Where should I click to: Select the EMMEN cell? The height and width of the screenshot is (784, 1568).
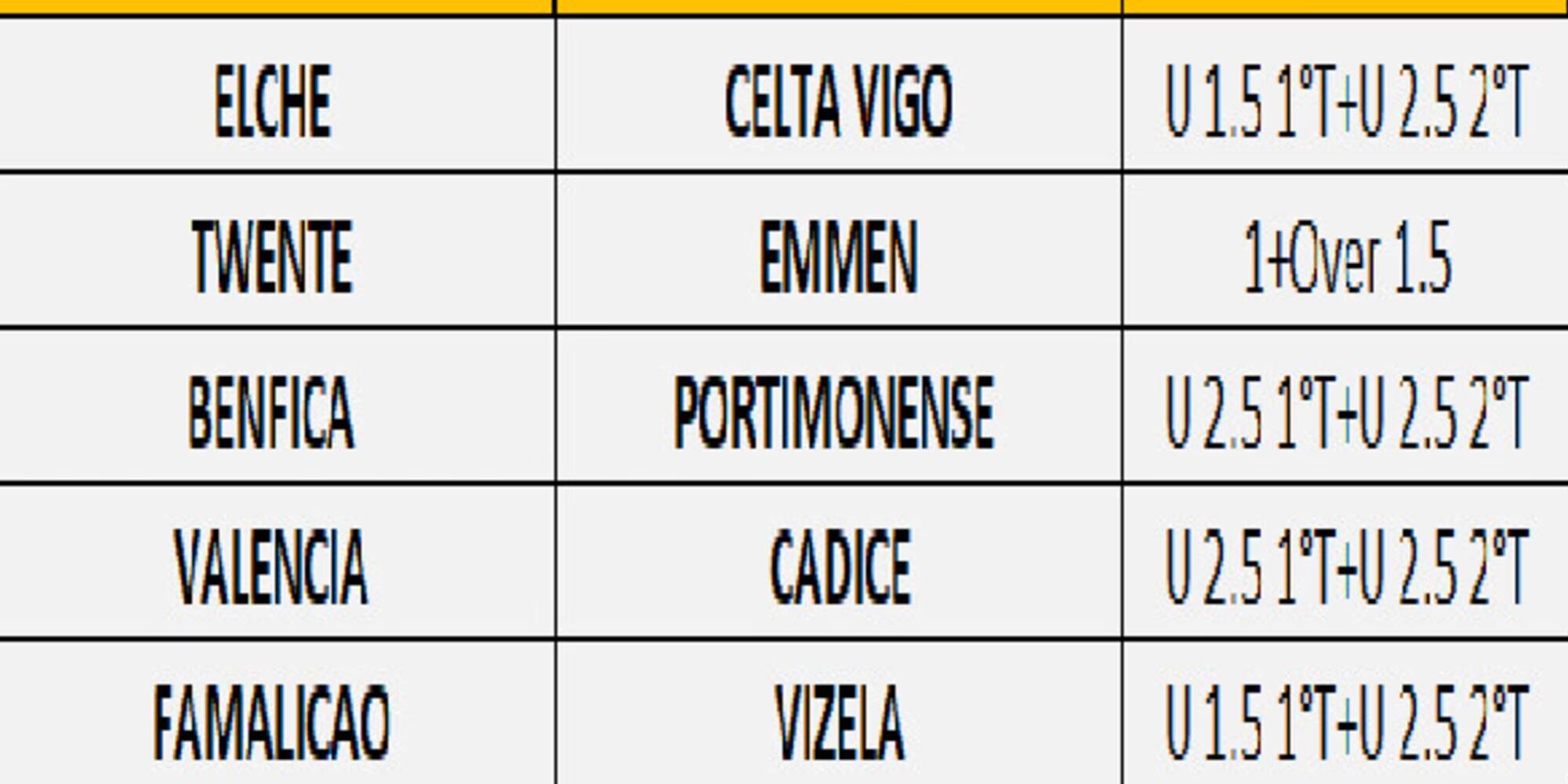pos(838,257)
